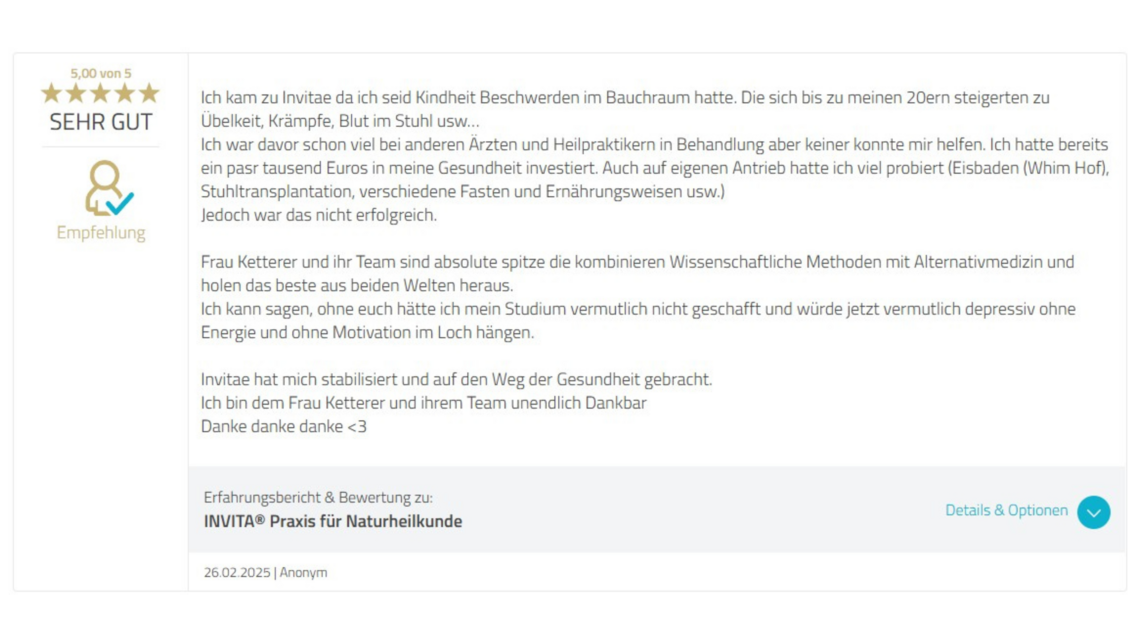Open INVITA® Praxis für Naturheilkunde link
The image size is (1140, 642).
(333, 521)
